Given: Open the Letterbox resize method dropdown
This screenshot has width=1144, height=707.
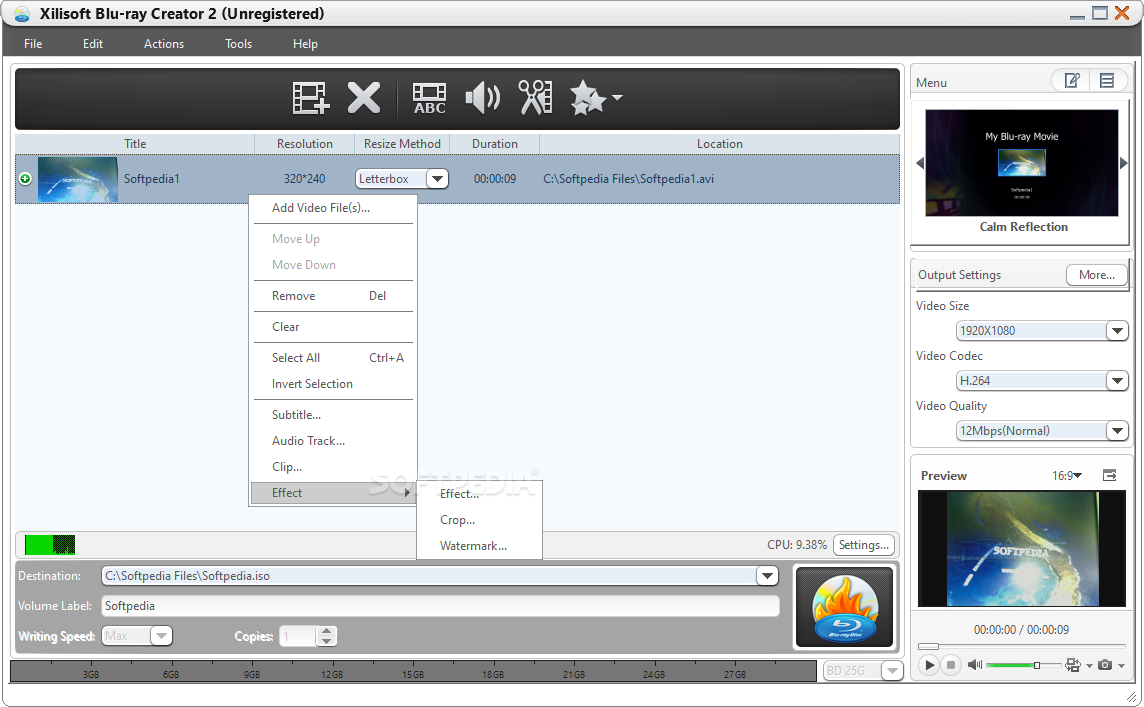Looking at the screenshot, I should pos(437,179).
